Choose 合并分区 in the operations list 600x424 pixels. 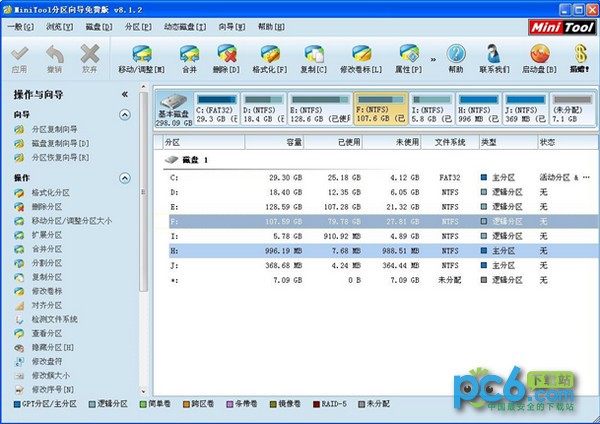47,249
